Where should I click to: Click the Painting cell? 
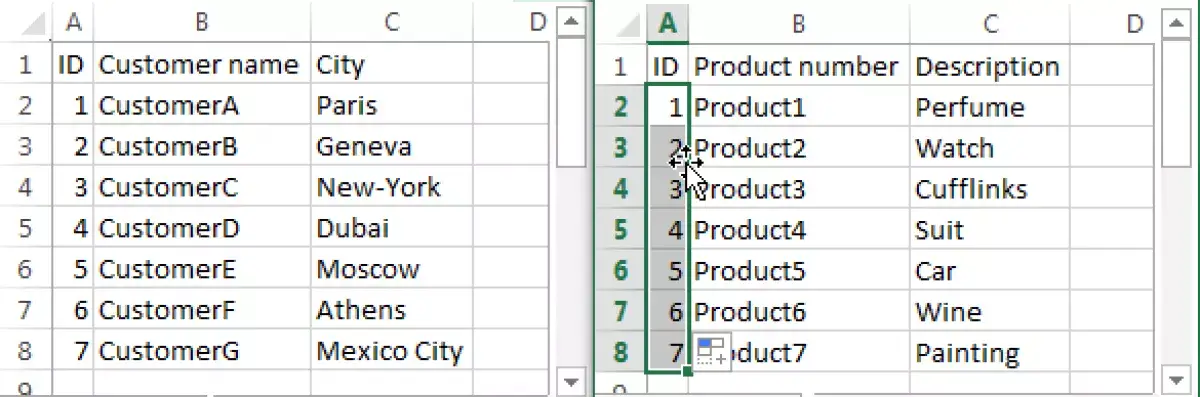989,353
